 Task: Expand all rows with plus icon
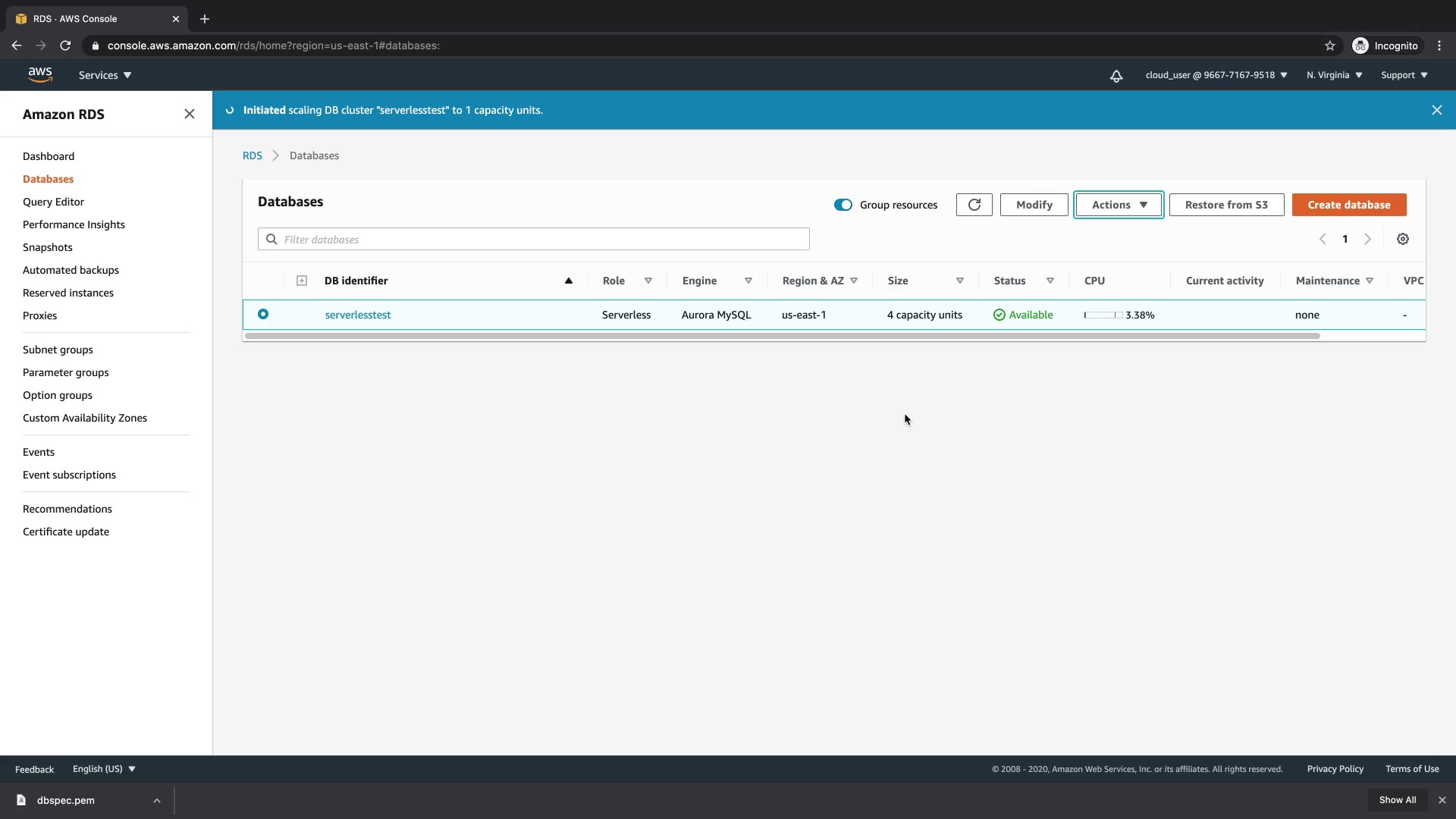click(302, 281)
